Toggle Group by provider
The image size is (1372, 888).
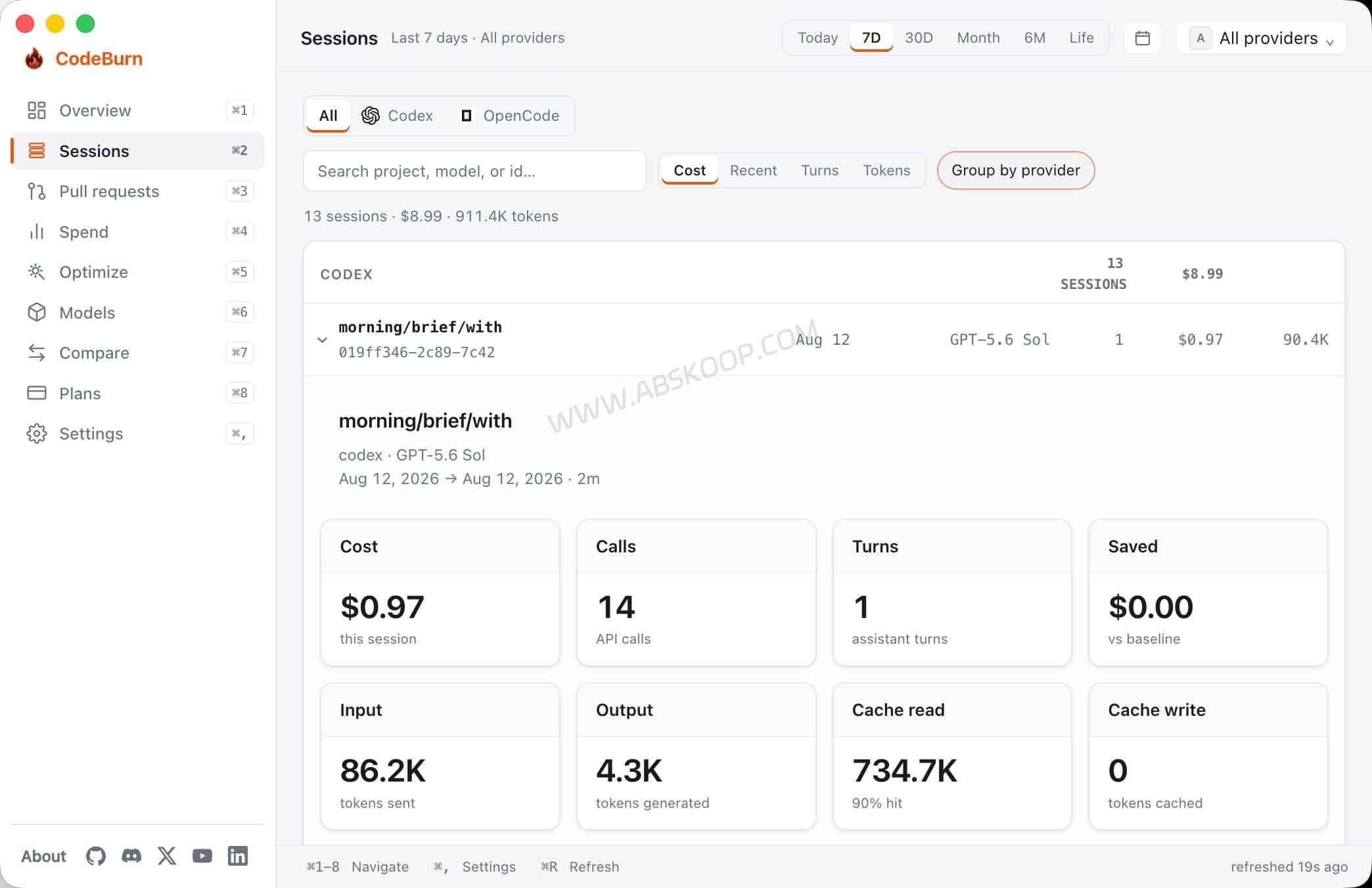tap(1016, 171)
